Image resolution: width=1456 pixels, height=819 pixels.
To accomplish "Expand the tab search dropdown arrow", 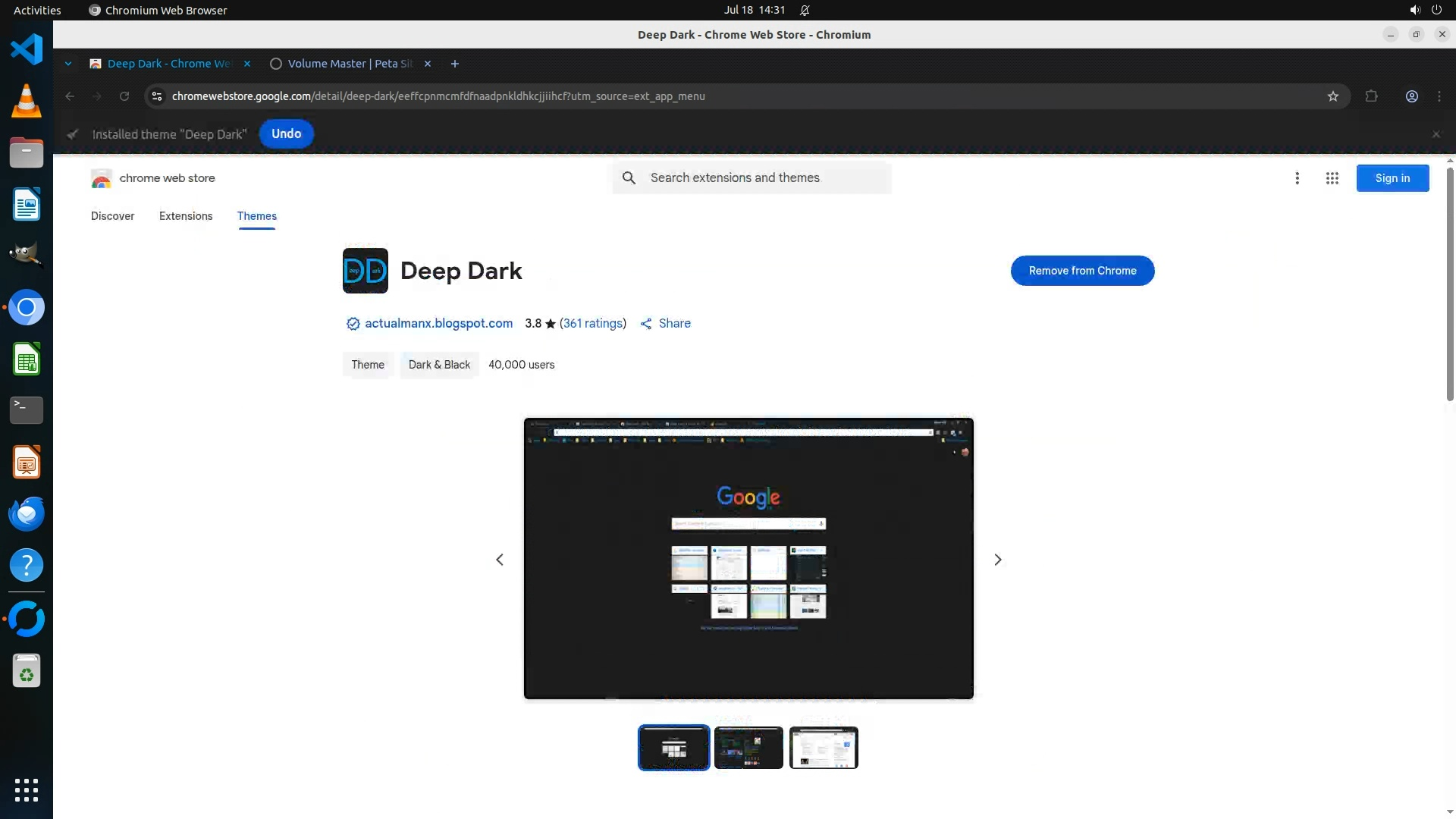I will pos(68,64).
